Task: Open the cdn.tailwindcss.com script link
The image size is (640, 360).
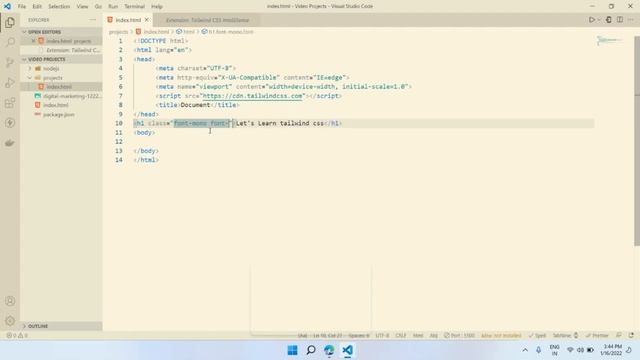Action: pyautogui.click(x=253, y=96)
